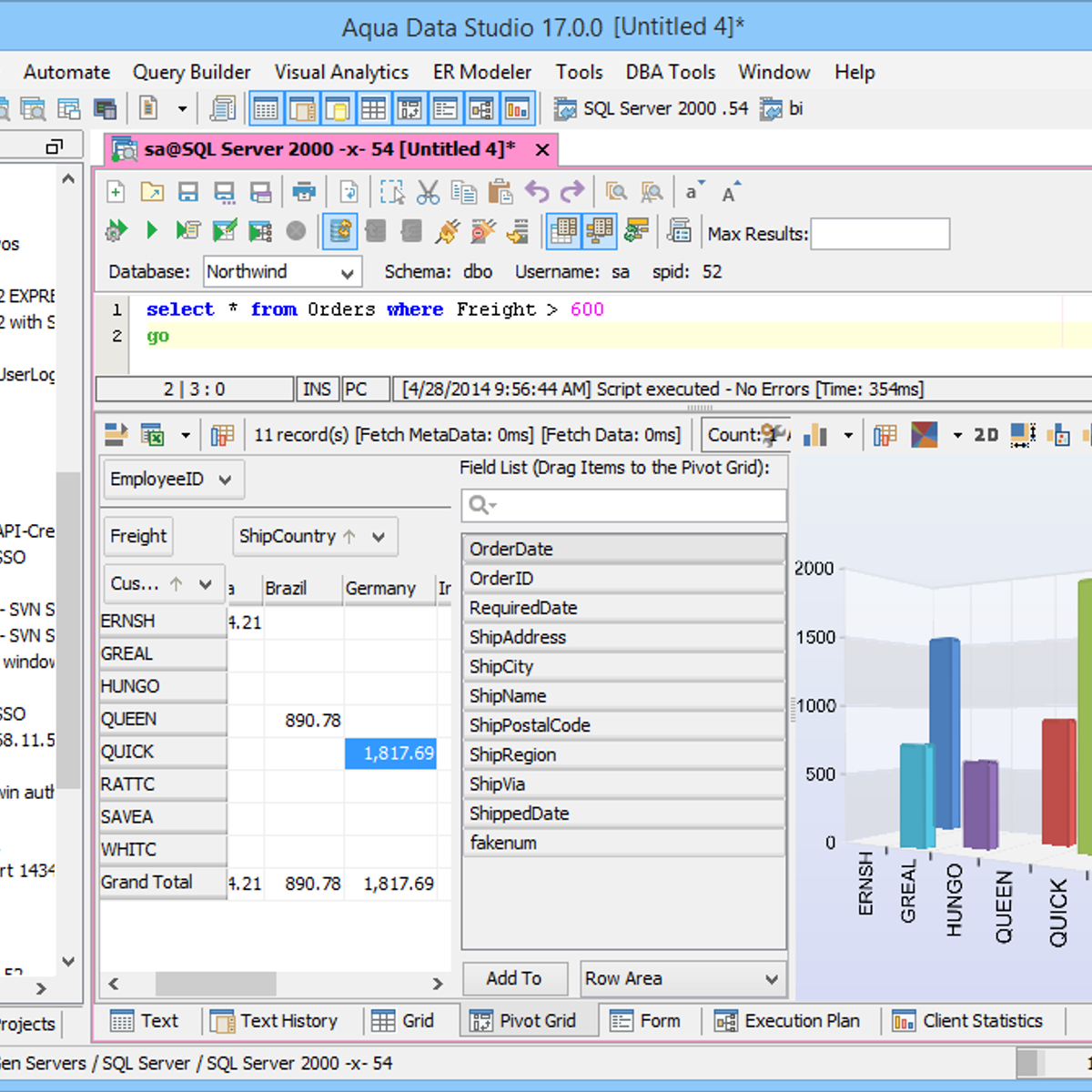The width and height of the screenshot is (1092, 1092).
Task: Click the Open file folder icon
Action: point(152,192)
